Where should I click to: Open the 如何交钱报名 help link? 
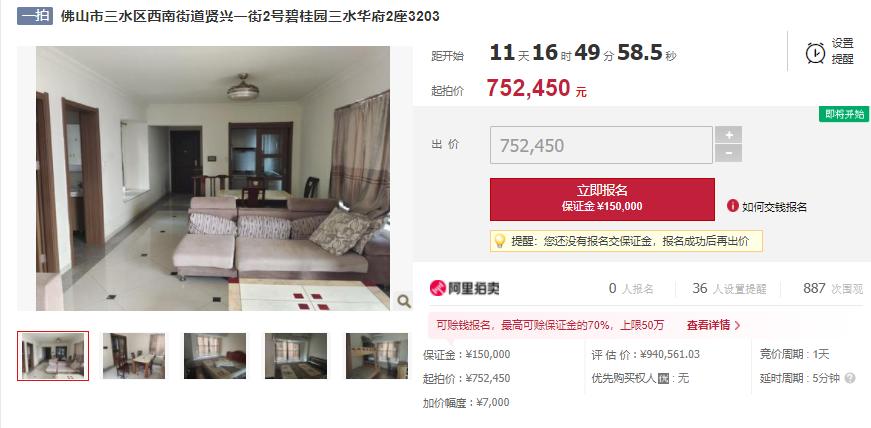[774, 207]
